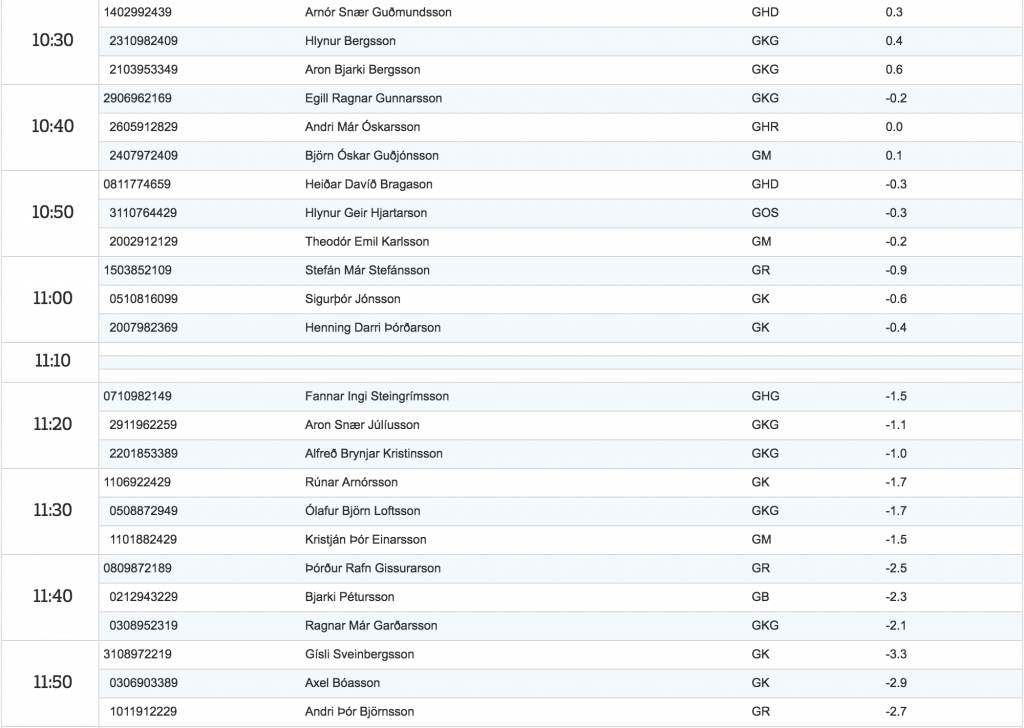The height and width of the screenshot is (728, 1024).
Task: Click player name Hlynur Bergsson
Action: click(350, 41)
